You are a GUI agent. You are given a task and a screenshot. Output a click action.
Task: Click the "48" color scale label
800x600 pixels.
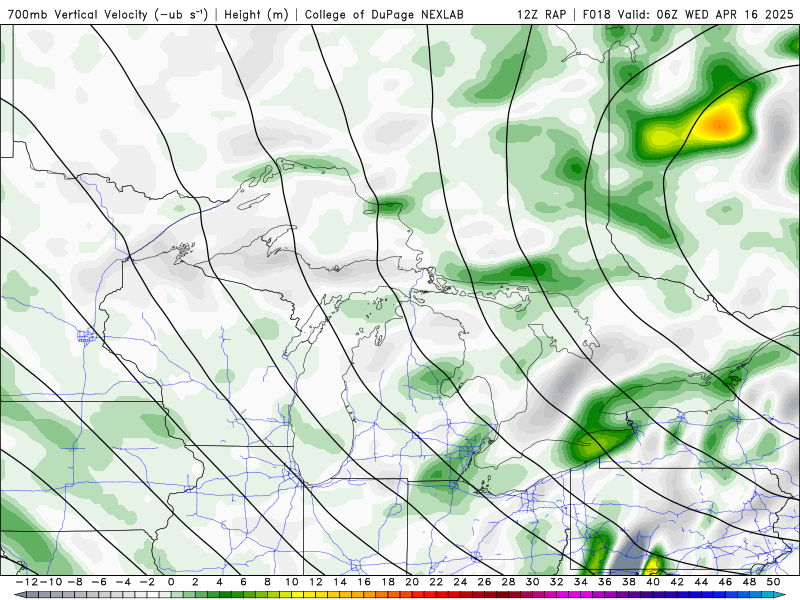(749, 582)
